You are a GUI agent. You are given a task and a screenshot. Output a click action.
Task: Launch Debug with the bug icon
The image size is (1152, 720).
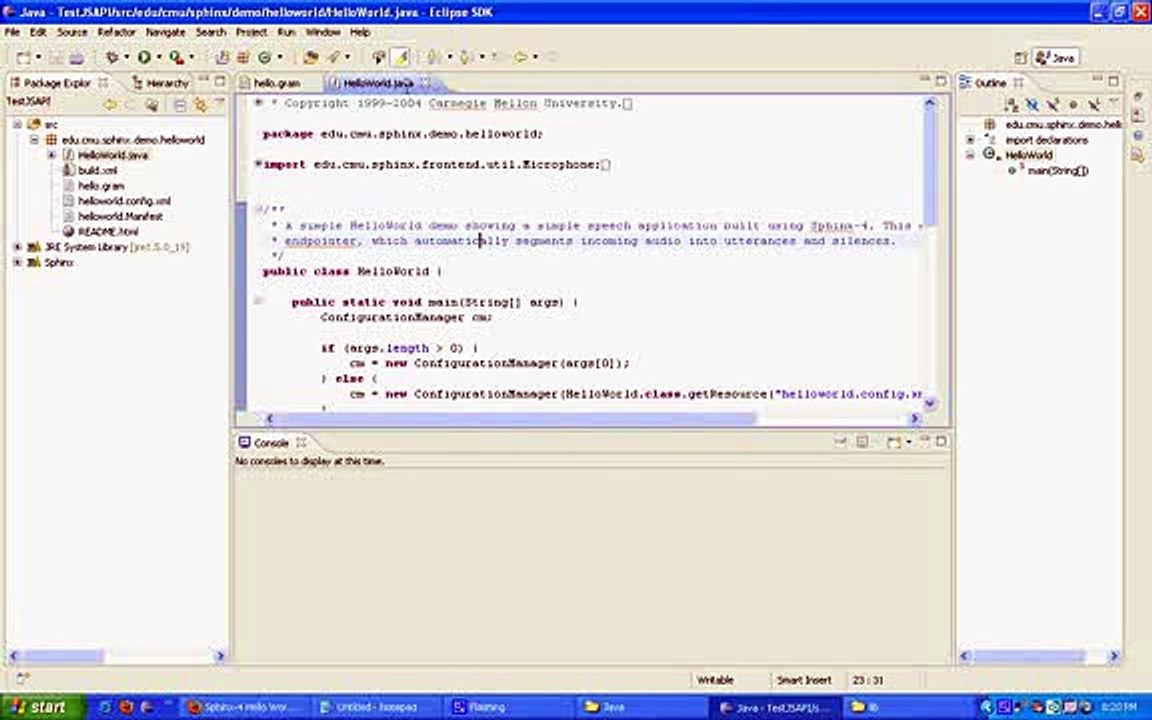click(x=112, y=57)
